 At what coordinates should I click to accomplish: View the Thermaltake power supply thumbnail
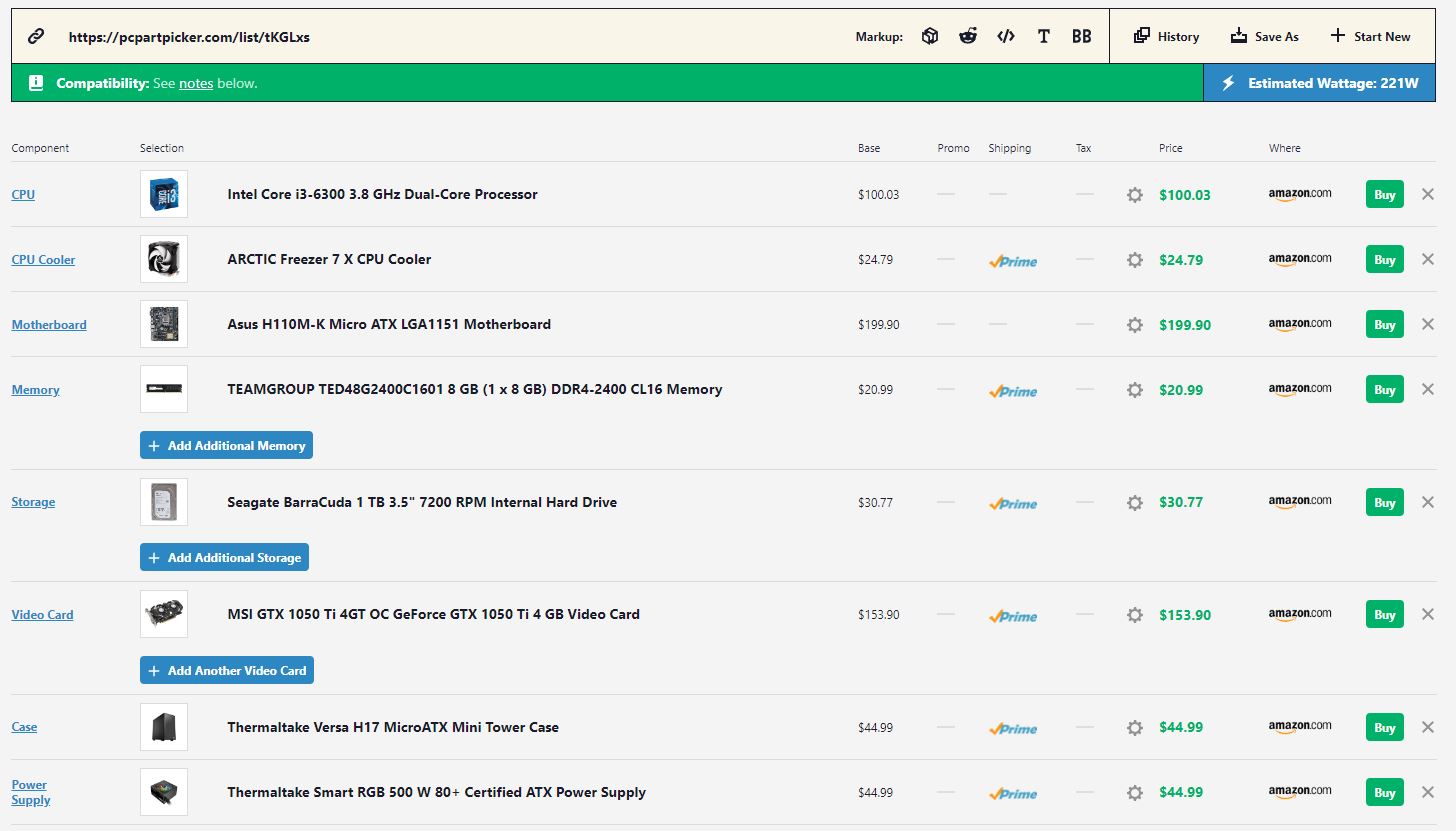click(164, 792)
